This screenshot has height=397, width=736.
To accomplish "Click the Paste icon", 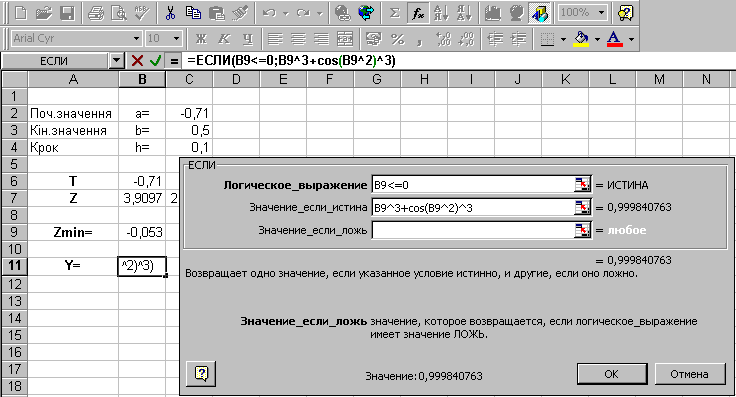I will click(217, 13).
